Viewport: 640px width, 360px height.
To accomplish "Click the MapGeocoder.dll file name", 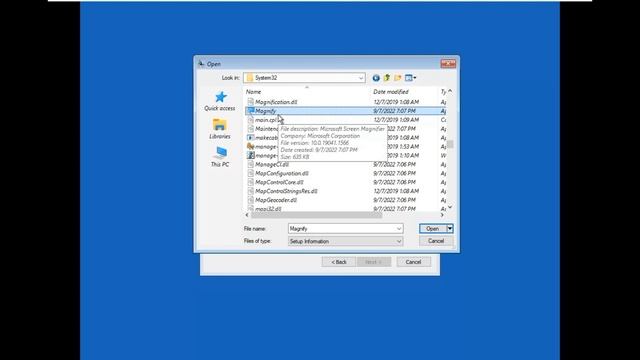I will (x=276, y=200).
